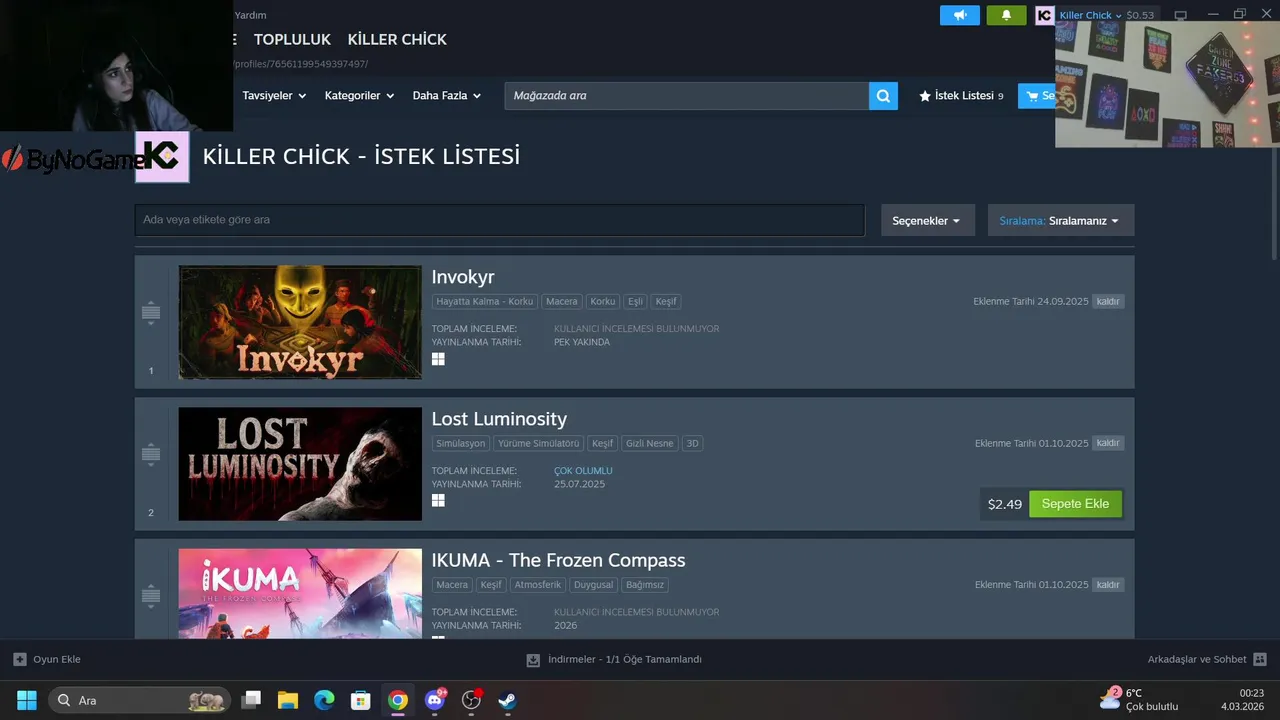Click the Oyun Ekle plus icon
Viewport: 1280px width, 720px height.
pos(20,659)
